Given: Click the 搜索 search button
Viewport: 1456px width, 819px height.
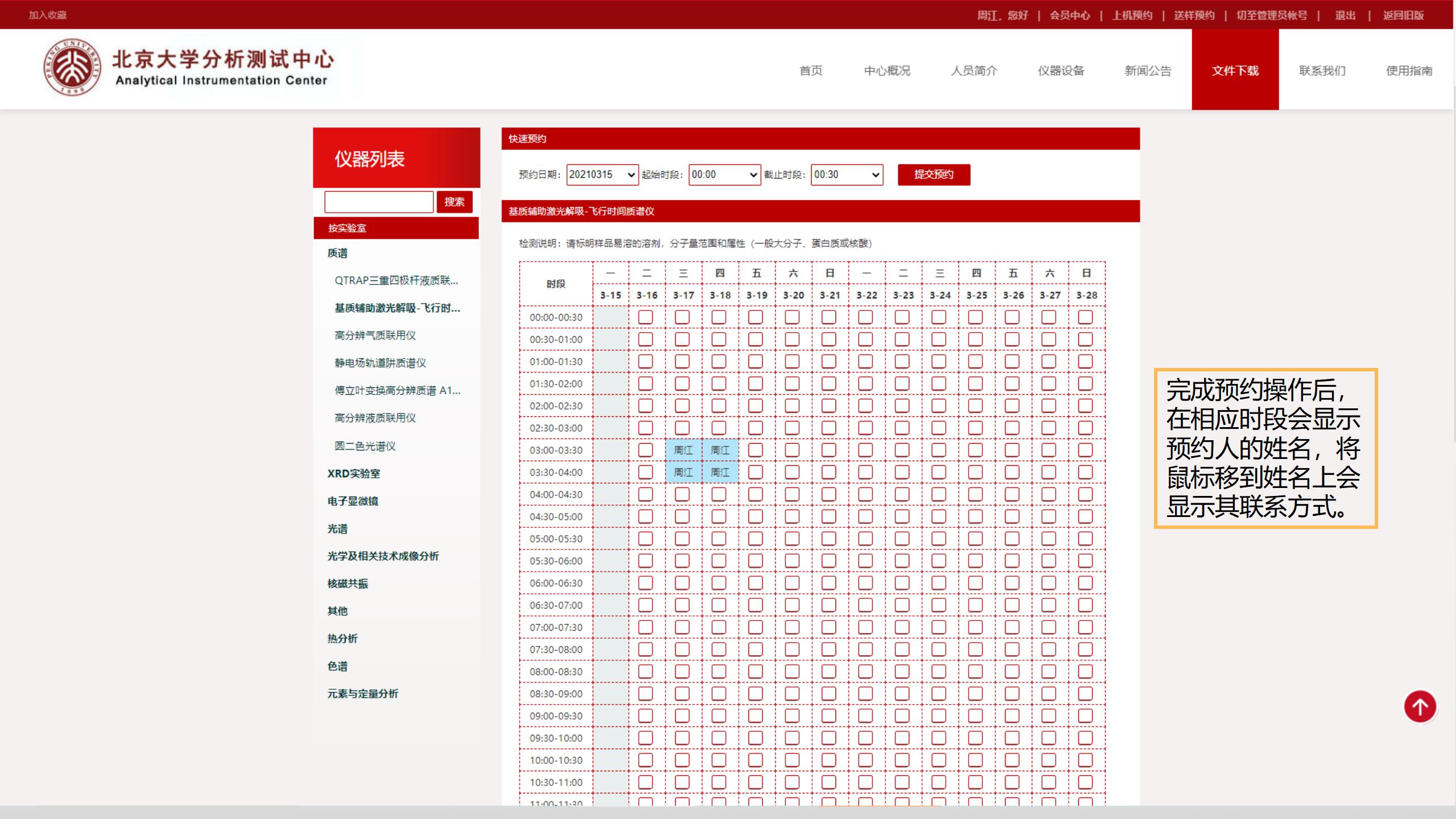Looking at the screenshot, I should pos(454,202).
